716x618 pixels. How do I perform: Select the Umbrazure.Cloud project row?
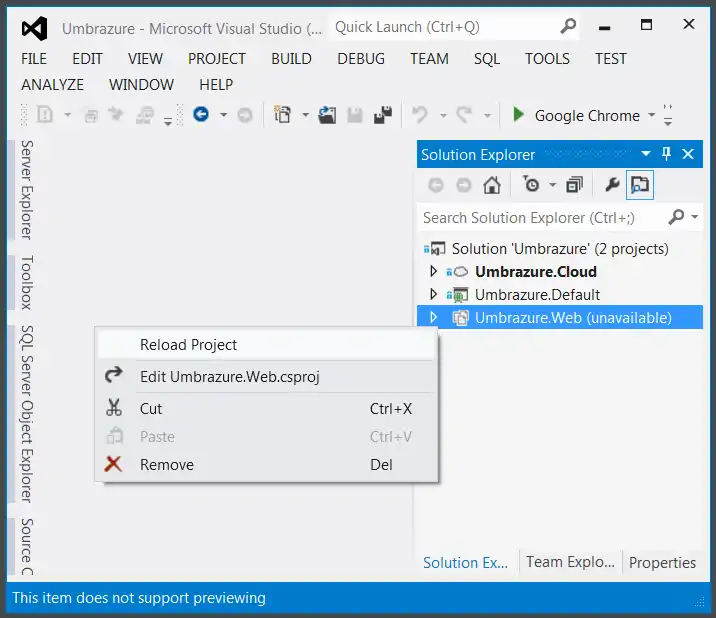tap(560, 272)
